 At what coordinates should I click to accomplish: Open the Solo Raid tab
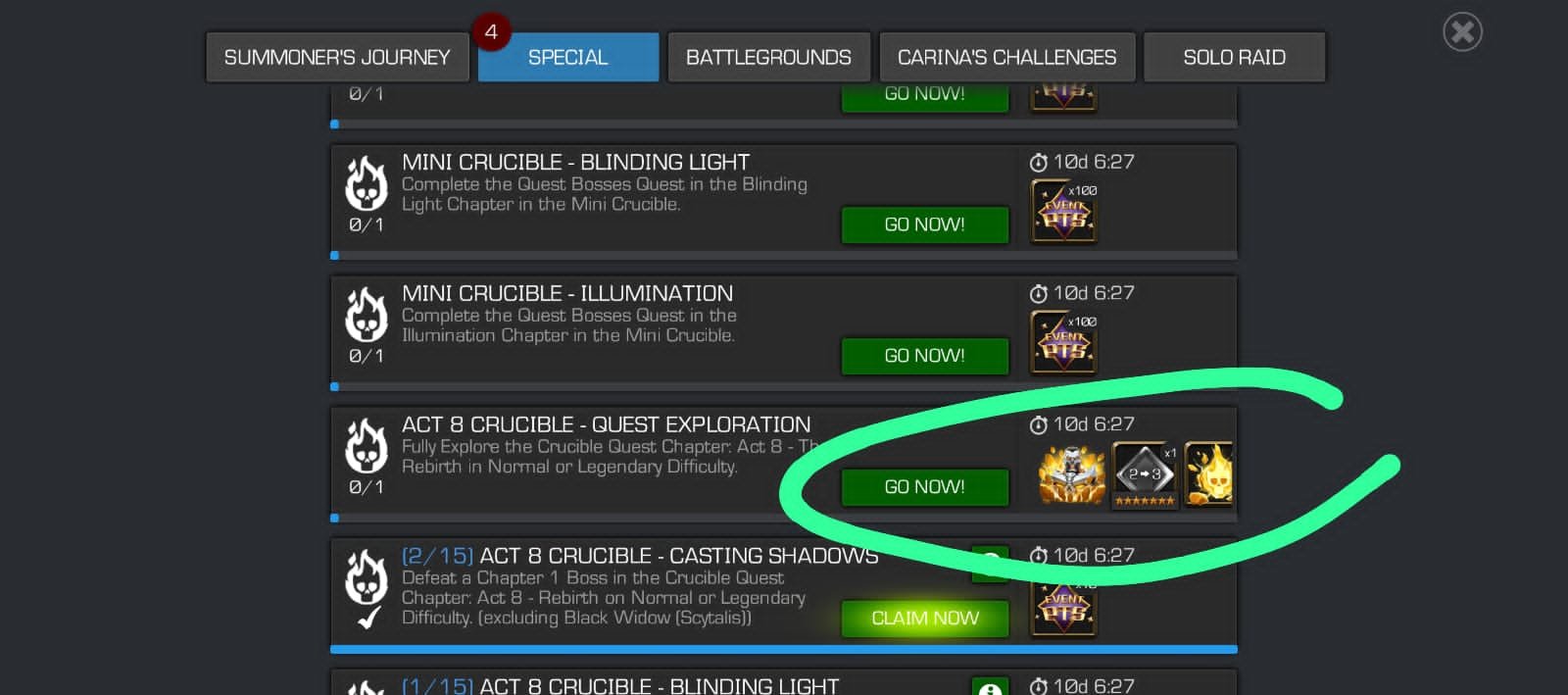(x=1234, y=58)
